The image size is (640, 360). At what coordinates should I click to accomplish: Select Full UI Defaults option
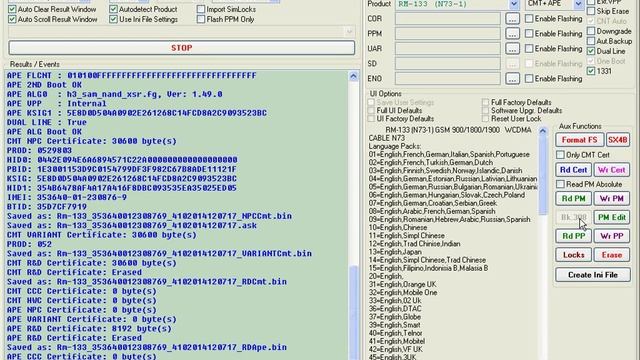(x=371, y=111)
